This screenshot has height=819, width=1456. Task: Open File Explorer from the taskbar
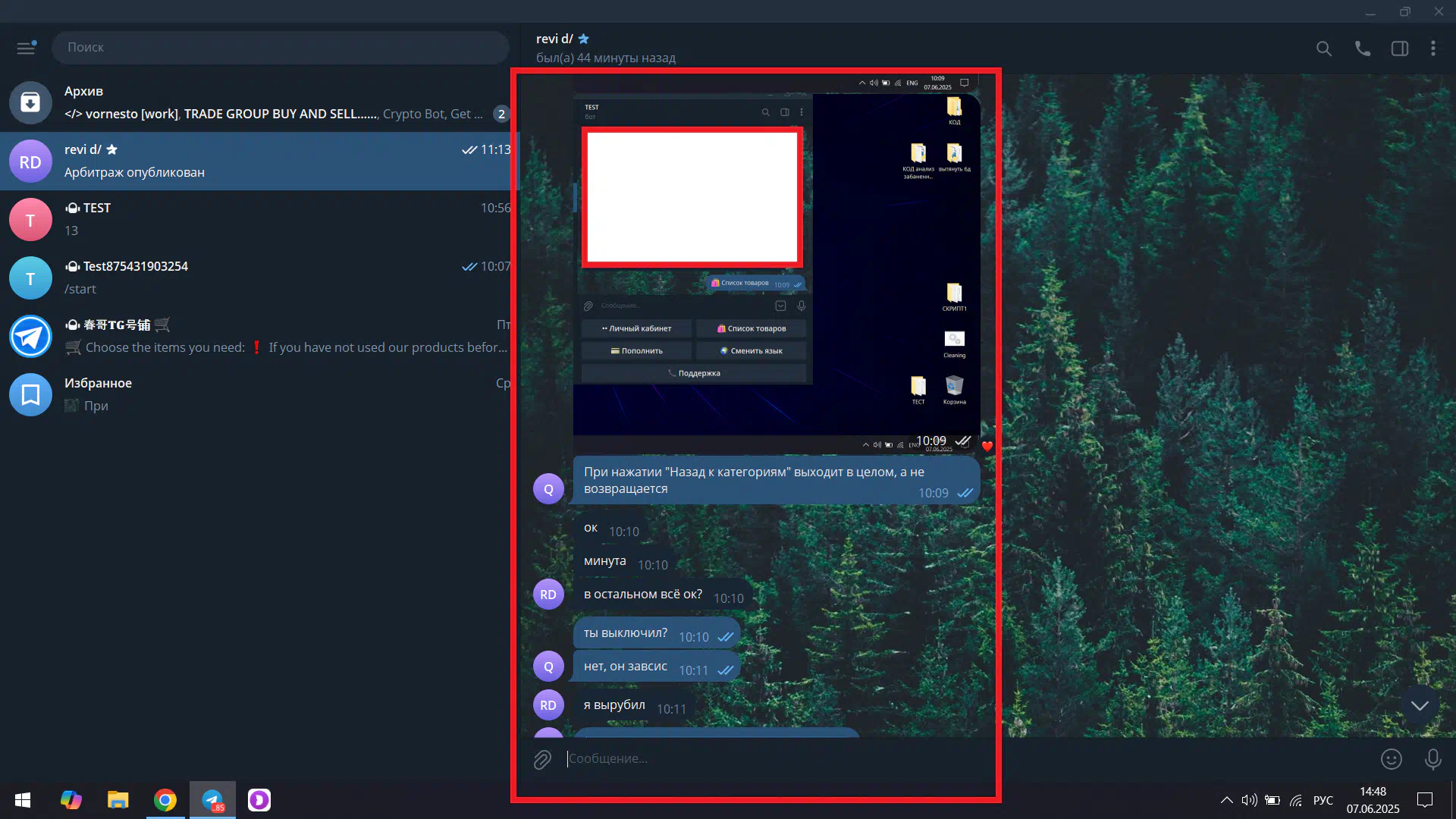pos(118,800)
